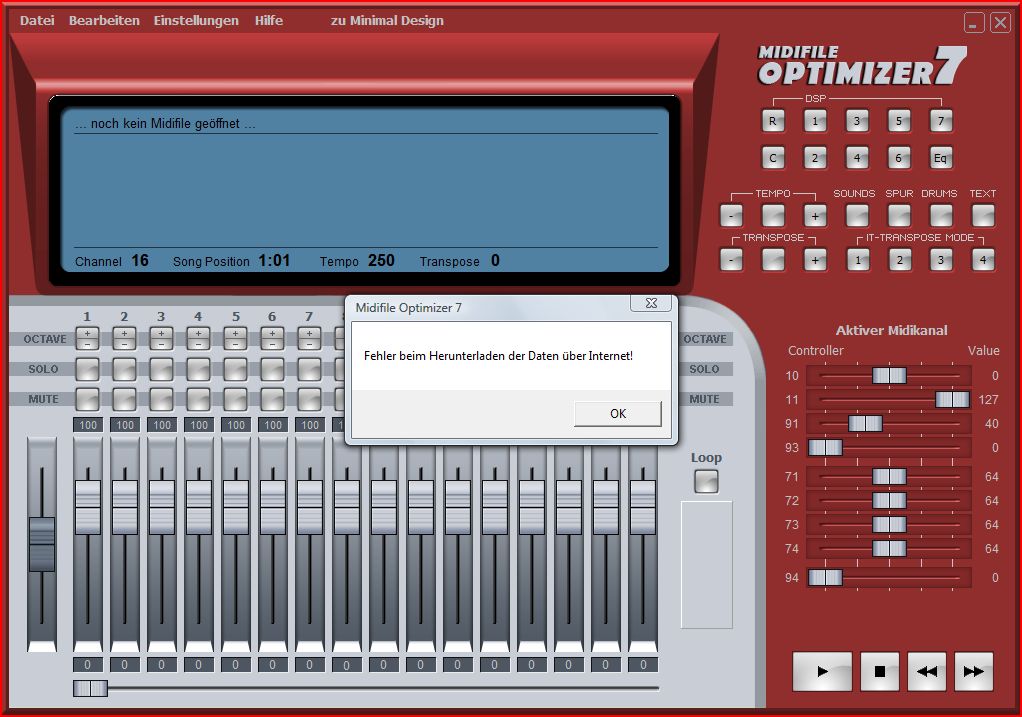Click the octave stepper for channel 4
This screenshot has height=717, width=1022.
tap(199, 338)
